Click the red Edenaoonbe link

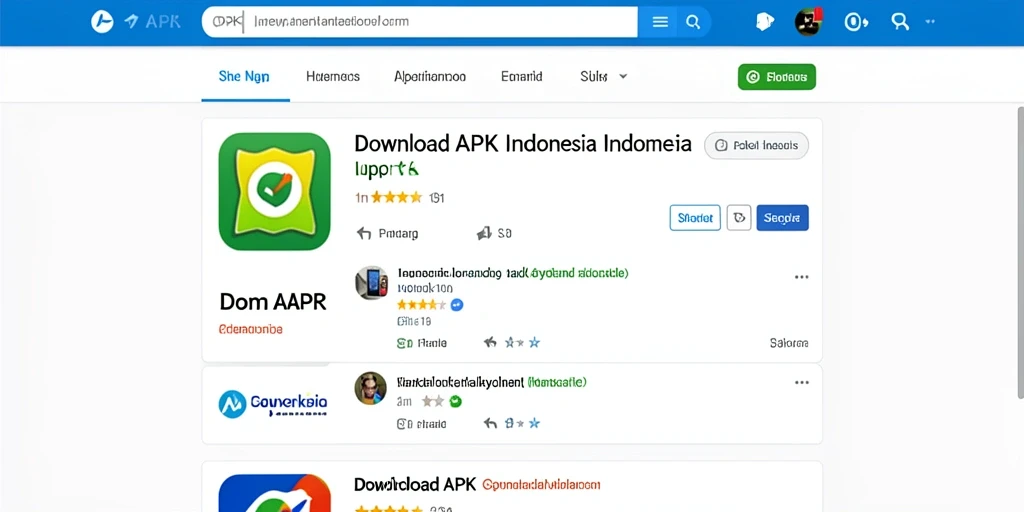click(x=251, y=330)
